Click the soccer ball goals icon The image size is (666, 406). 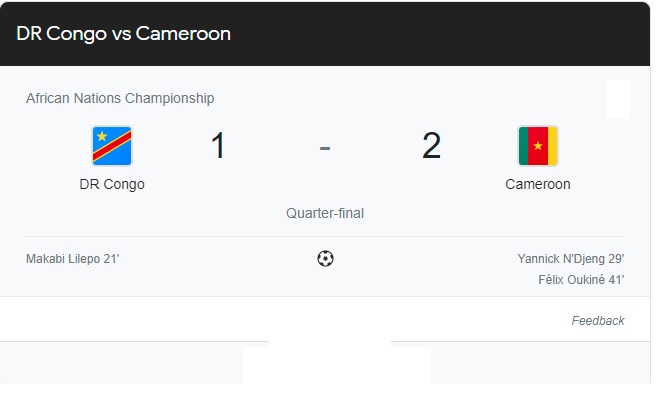pos(325,259)
